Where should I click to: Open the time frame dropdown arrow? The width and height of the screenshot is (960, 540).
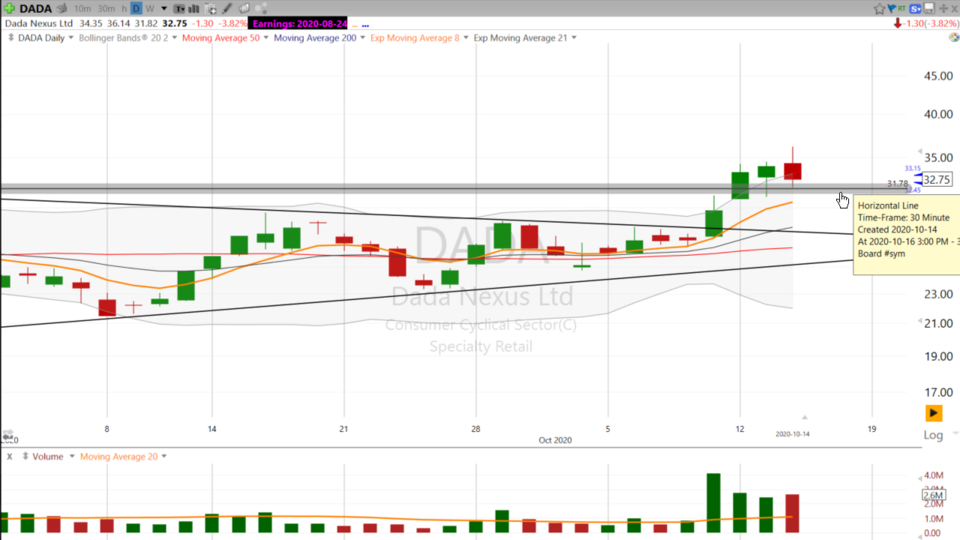click(164, 9)
